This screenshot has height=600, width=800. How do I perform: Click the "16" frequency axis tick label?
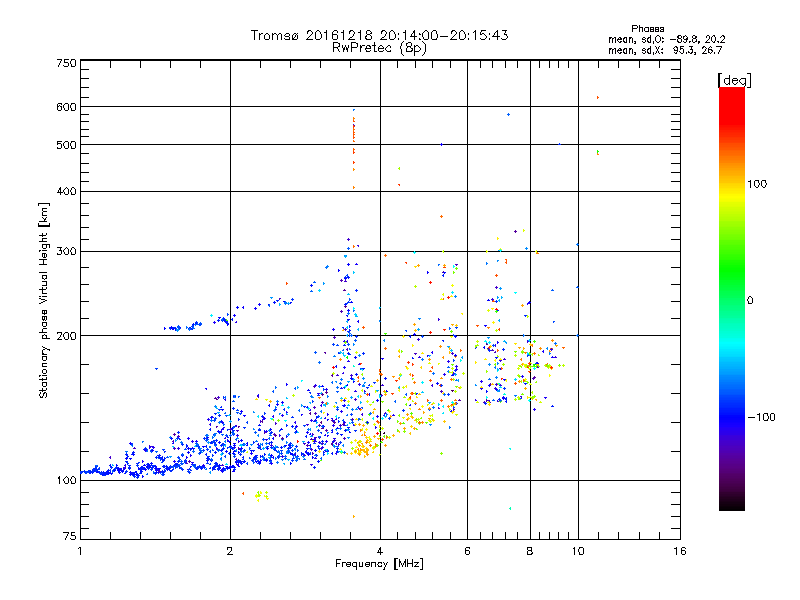(680, 551)
